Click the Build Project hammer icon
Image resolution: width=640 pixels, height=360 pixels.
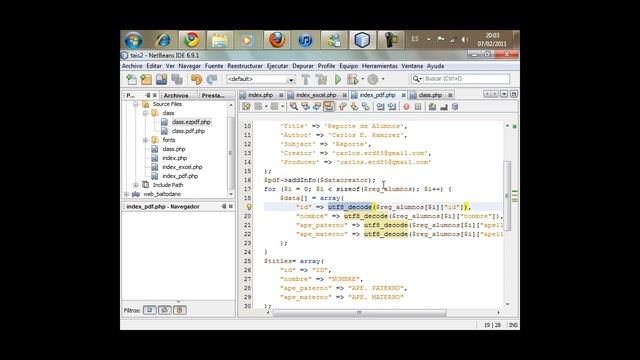306,79
